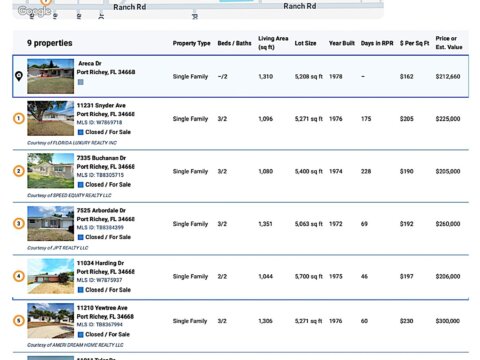Image resolution: width=480 pixels, height=360 pixels.
Task: Click 'Closed / For Sale' status for 7525 Arbordale Dr
Action: pyautogui.click(x=108, y=237)
